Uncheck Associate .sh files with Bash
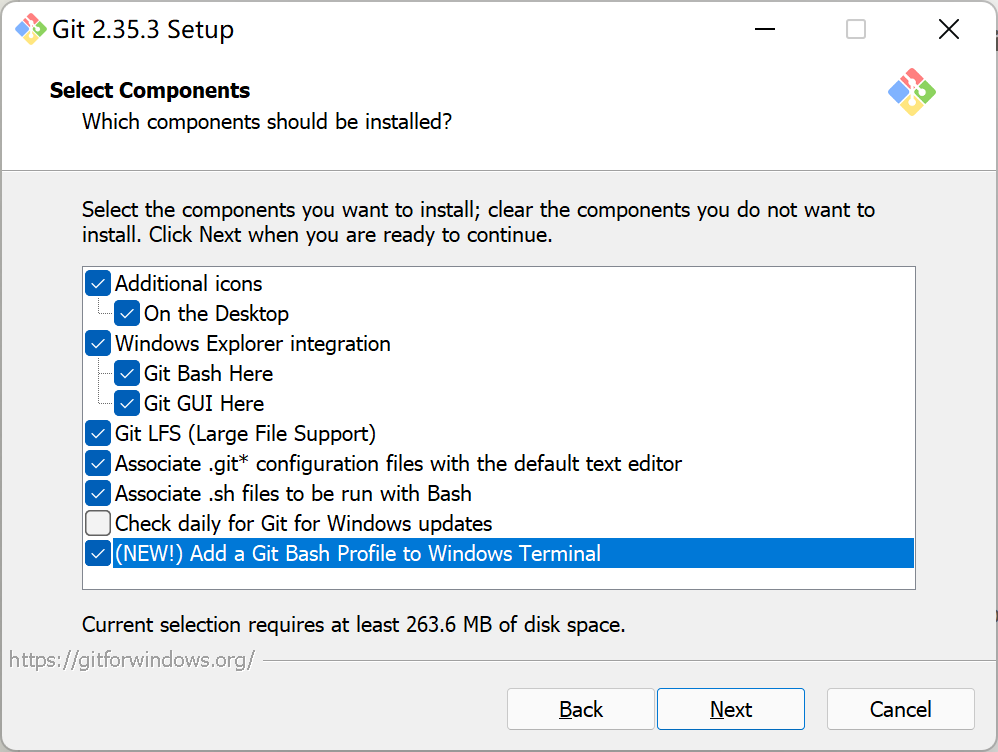The height and width of the screenshot is (752, 998). coord(98,494)
